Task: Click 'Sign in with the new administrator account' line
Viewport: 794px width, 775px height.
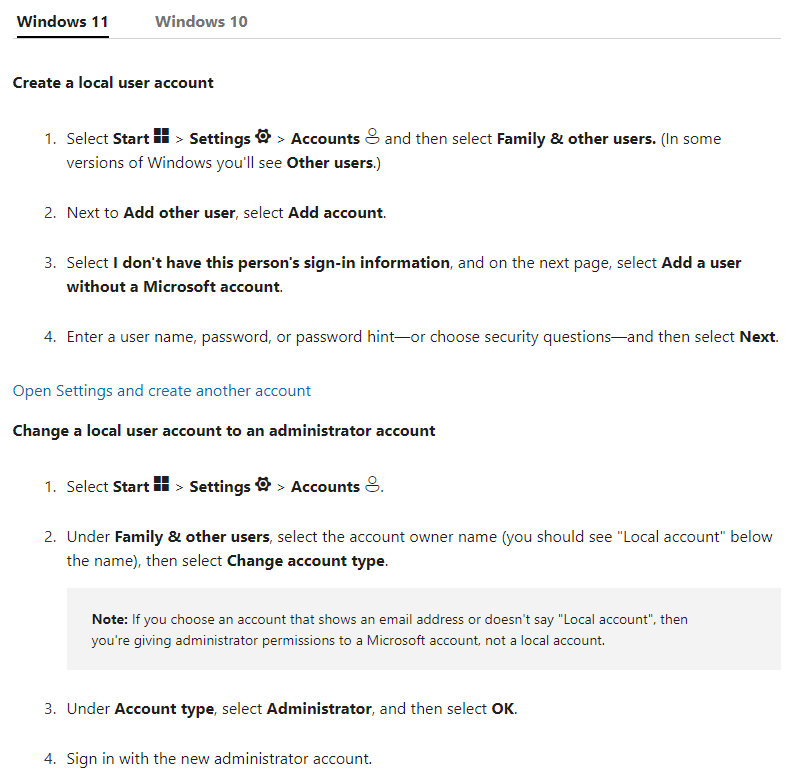Action: tap(219, 759)
